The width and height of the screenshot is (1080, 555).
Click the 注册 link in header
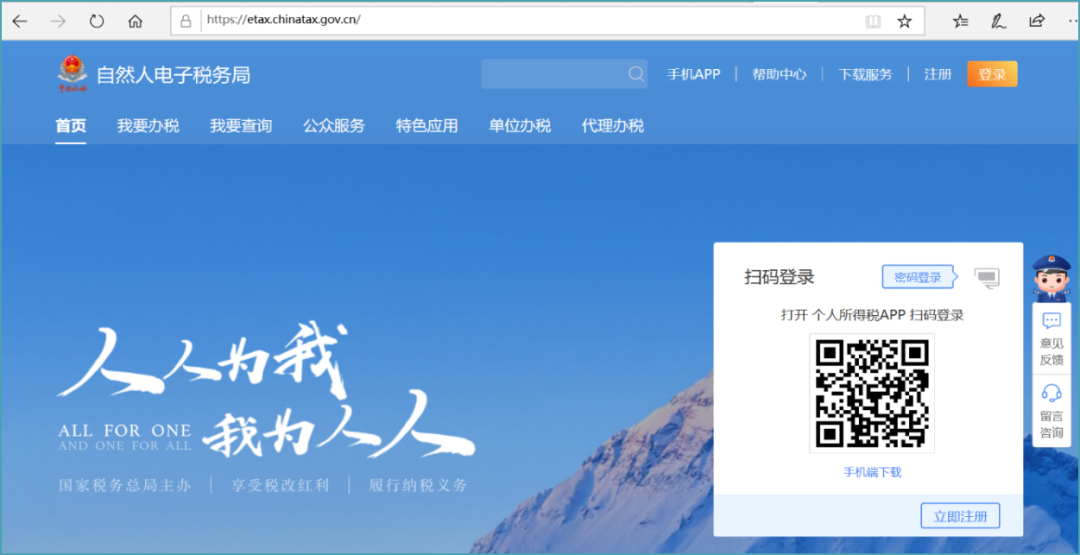pos(937,74)
